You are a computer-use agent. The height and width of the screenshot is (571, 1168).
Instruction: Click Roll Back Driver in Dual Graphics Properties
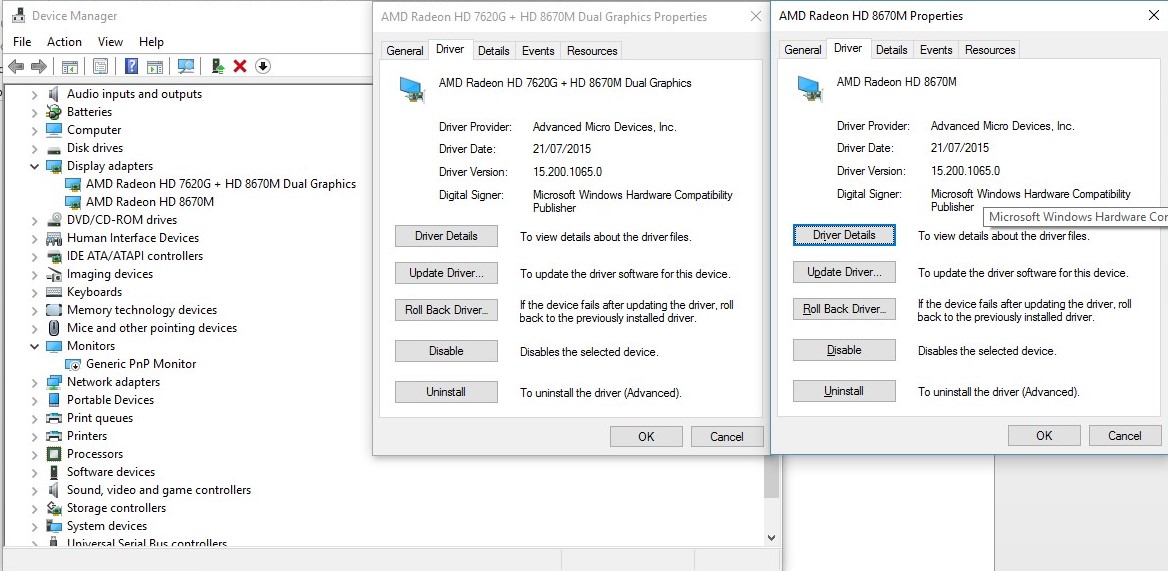(446, 310)
